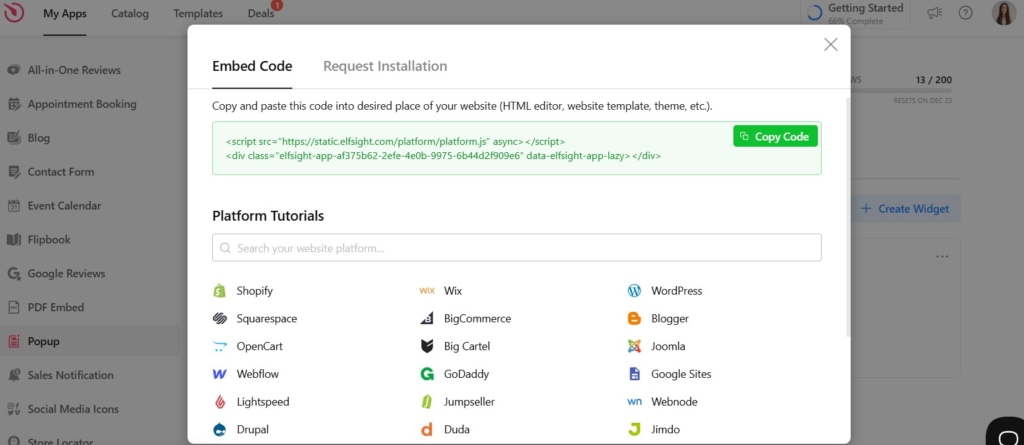Click the Webflow W icon
This screenshot has width=1024, height=445.
coord(219,374)
